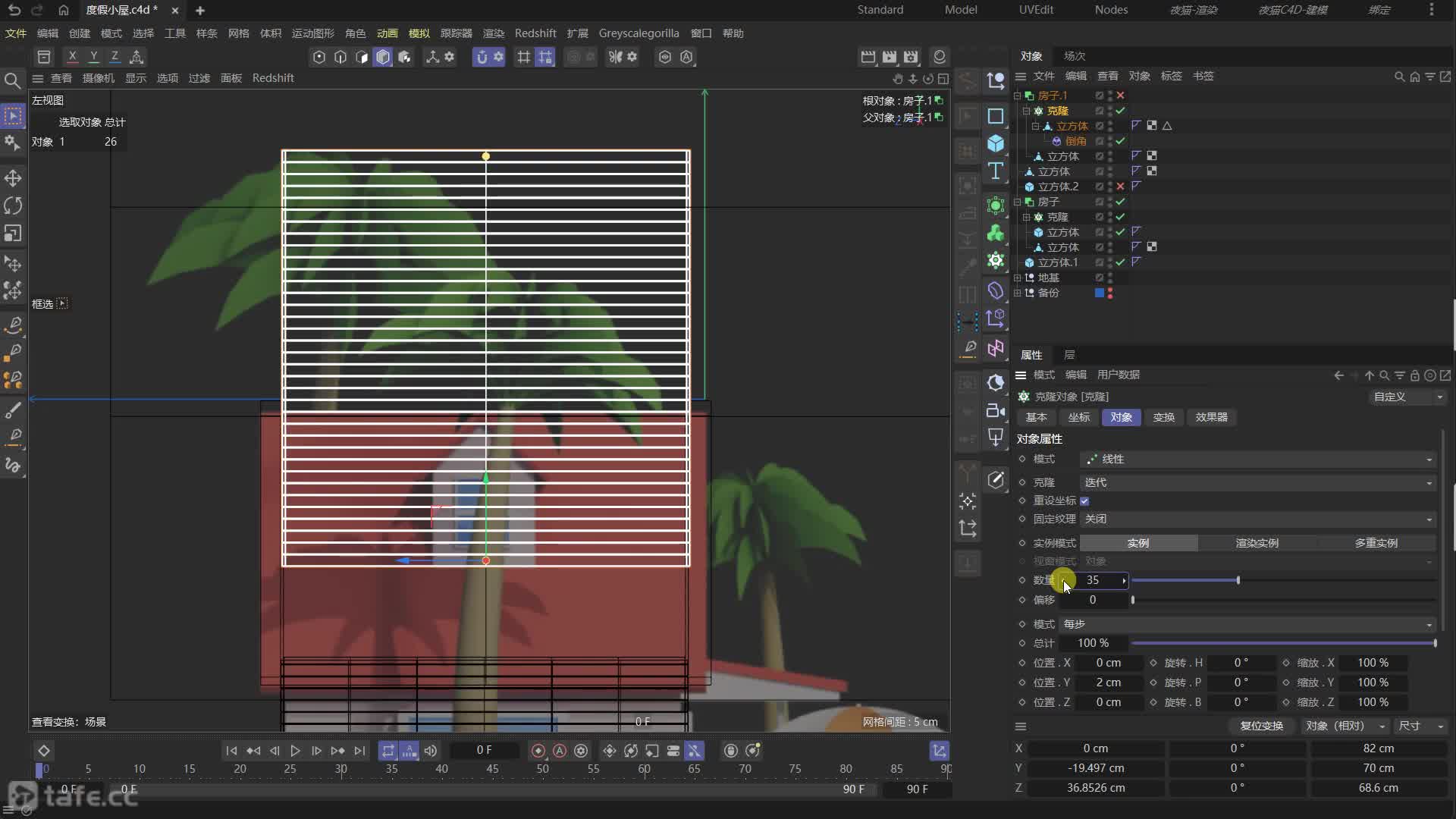Select the Move tool in left toolbar
1456x819 pixels.
point(13,178)
